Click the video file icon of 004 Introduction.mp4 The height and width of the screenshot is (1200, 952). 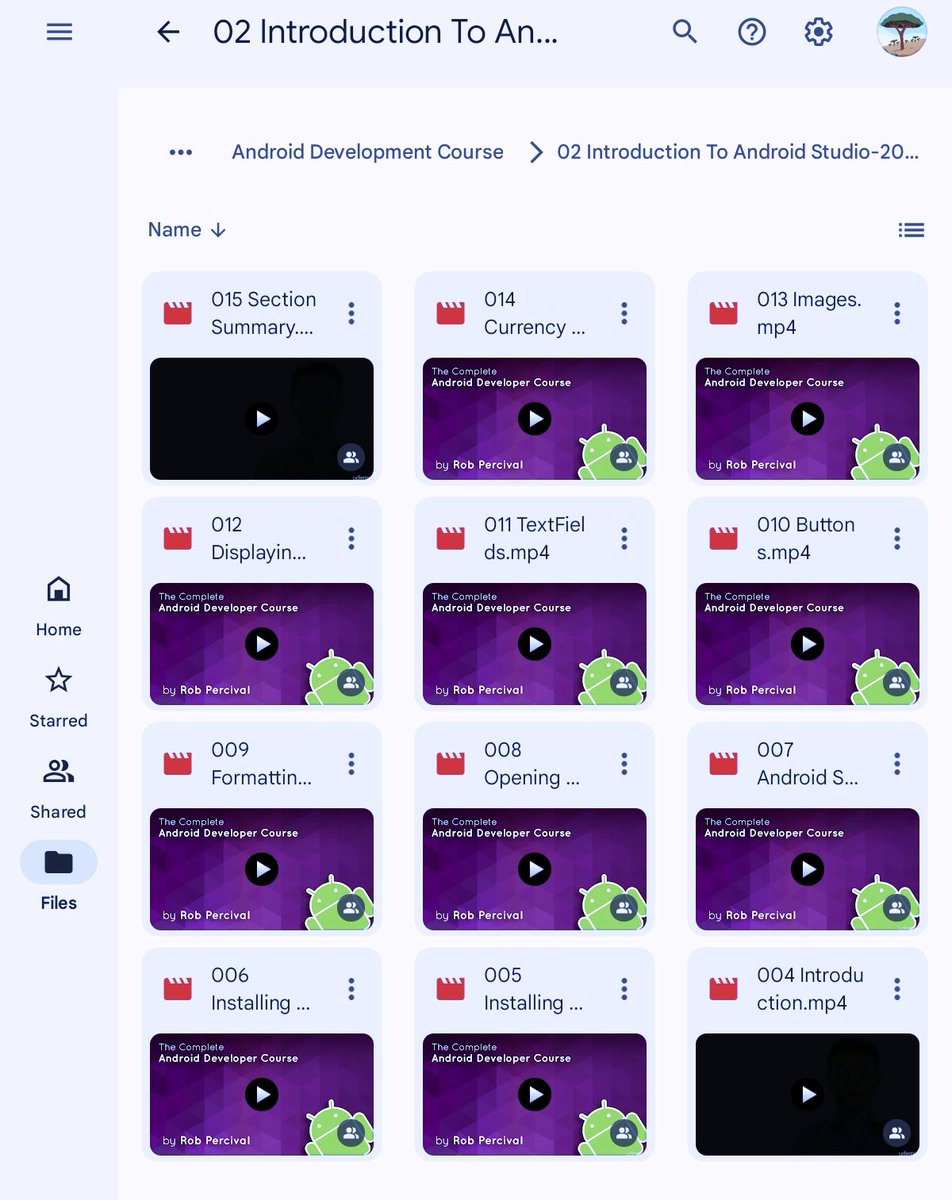[724, 989]
